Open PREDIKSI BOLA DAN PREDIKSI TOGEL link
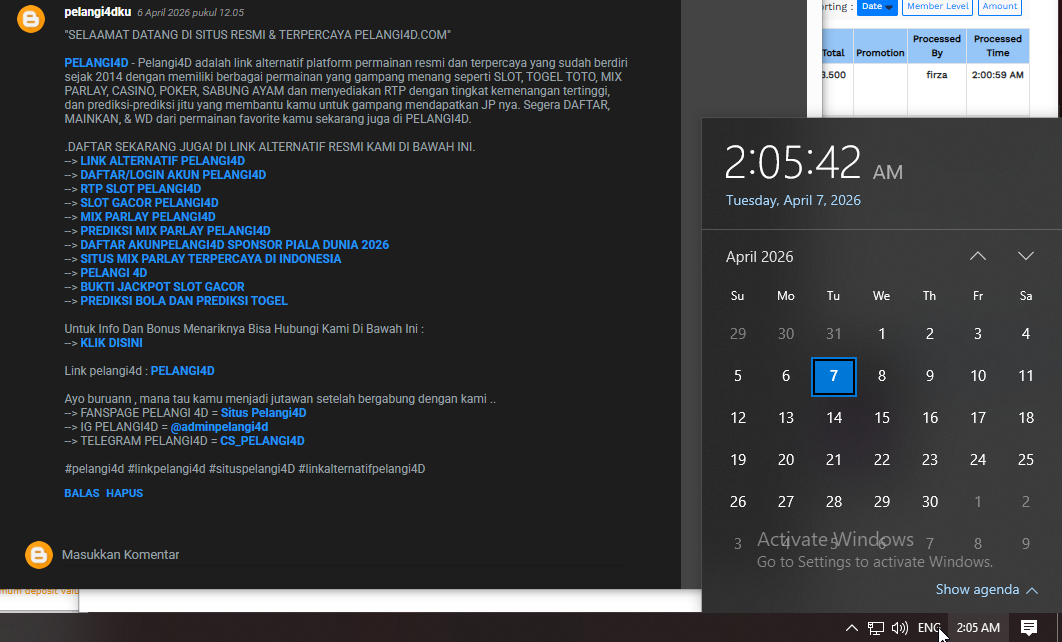This screenshot has width=1062, height=642. coord(184,301)
